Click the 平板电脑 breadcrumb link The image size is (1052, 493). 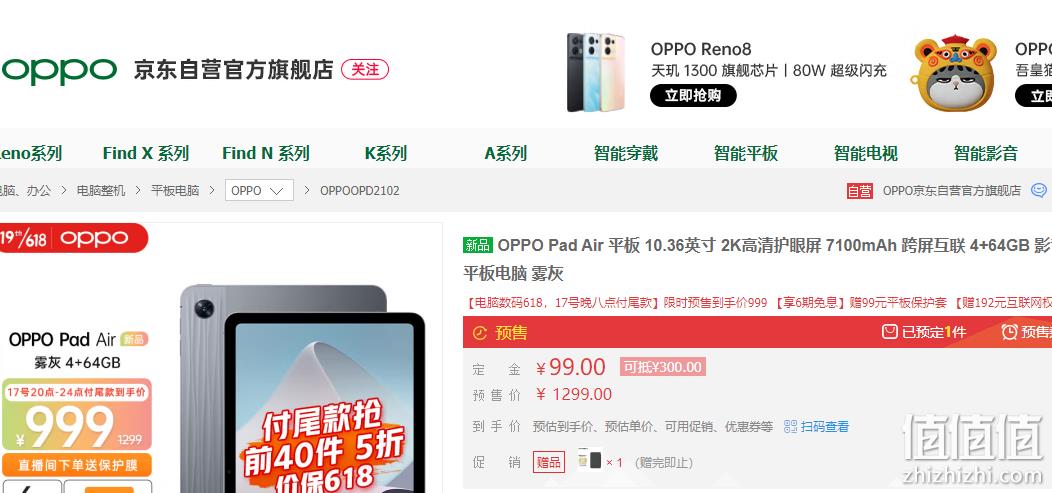pos(175,190)
